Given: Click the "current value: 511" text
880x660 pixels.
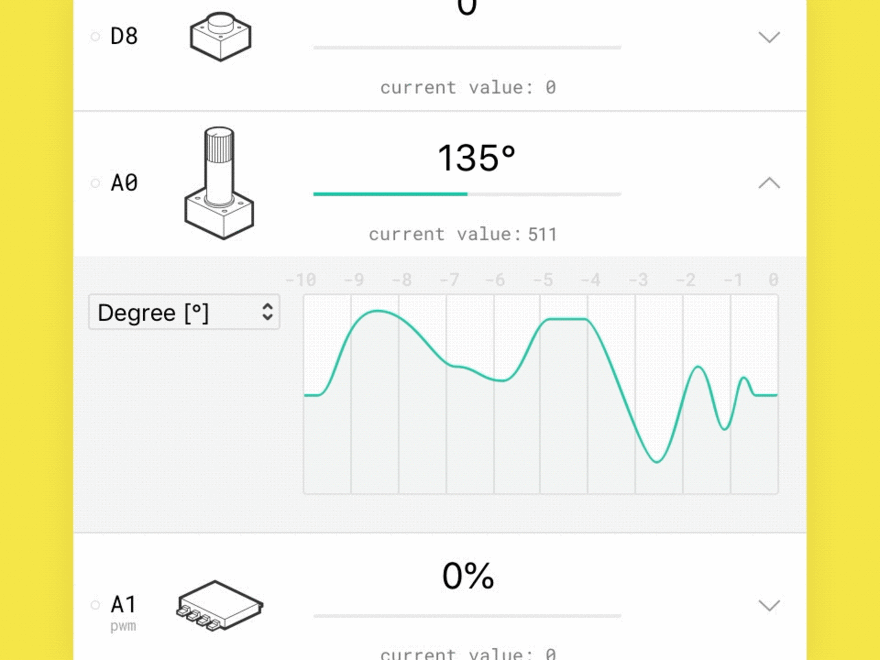Looking at the screenshot, I should pyautogui.click(x=463, y=235).
